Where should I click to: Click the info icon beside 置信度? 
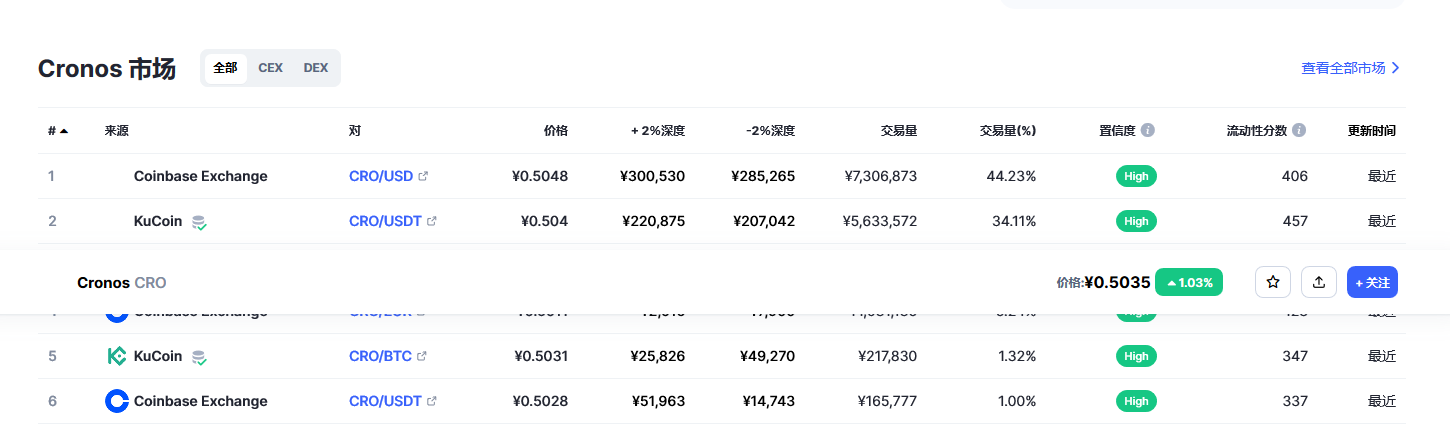[x=1148, y=130]
